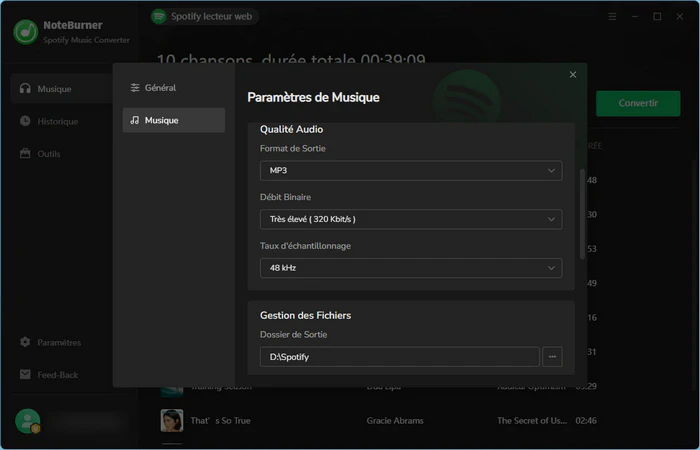Viewport: 700px width, 450px height.
Task: Click the Spotify logo in the top bar
Action: coord(158,17)
